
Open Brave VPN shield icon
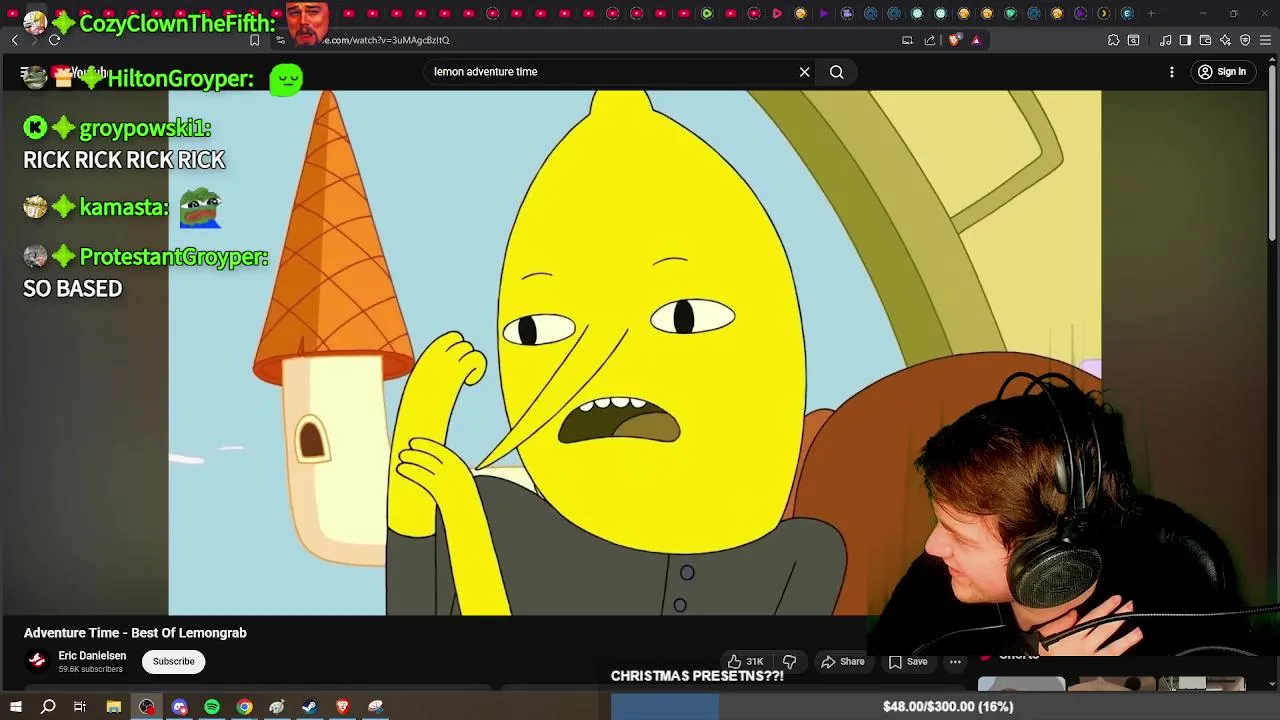(x=1245, y=40)
